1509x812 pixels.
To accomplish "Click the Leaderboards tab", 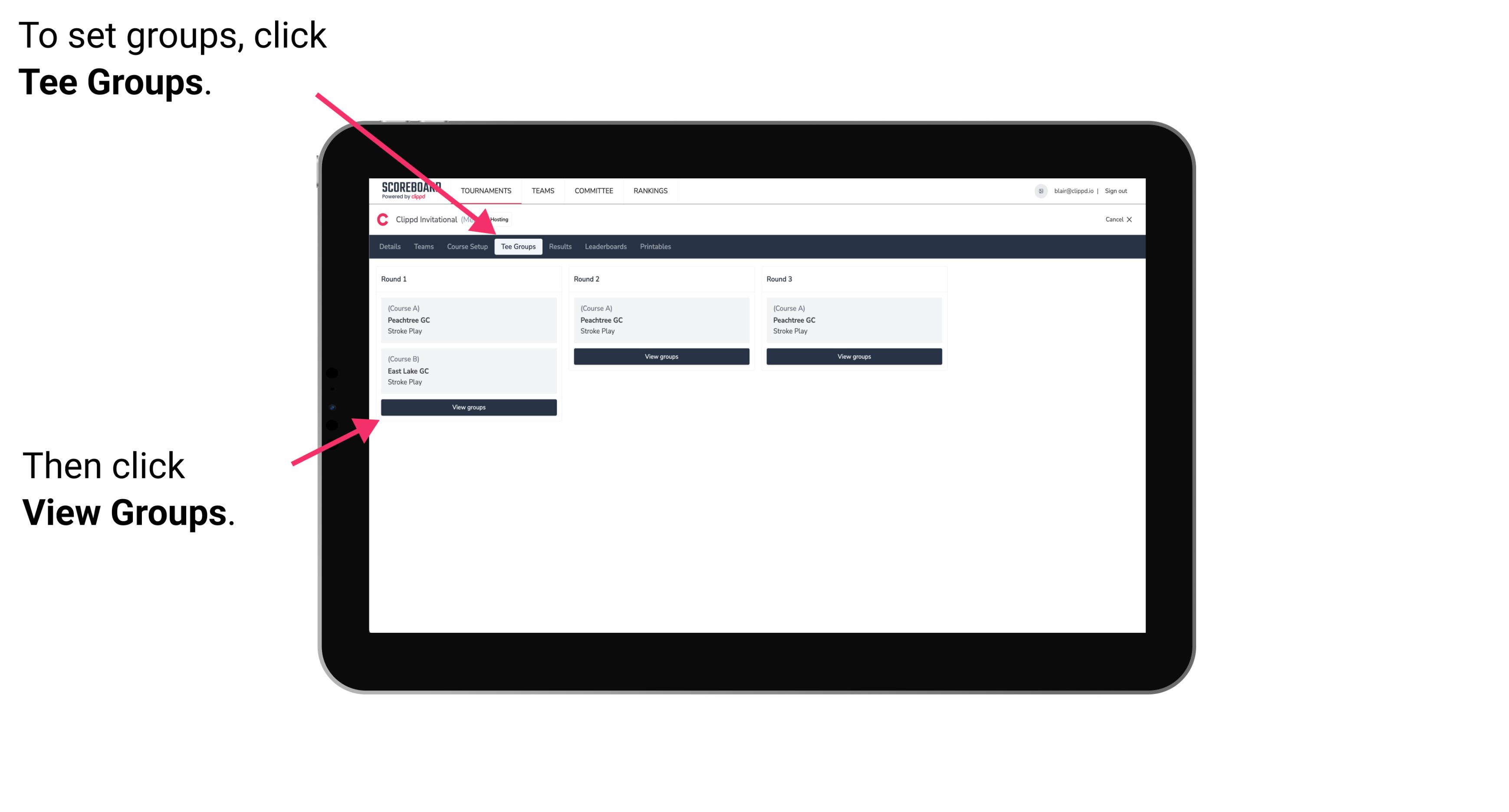I will coord(604,247).
